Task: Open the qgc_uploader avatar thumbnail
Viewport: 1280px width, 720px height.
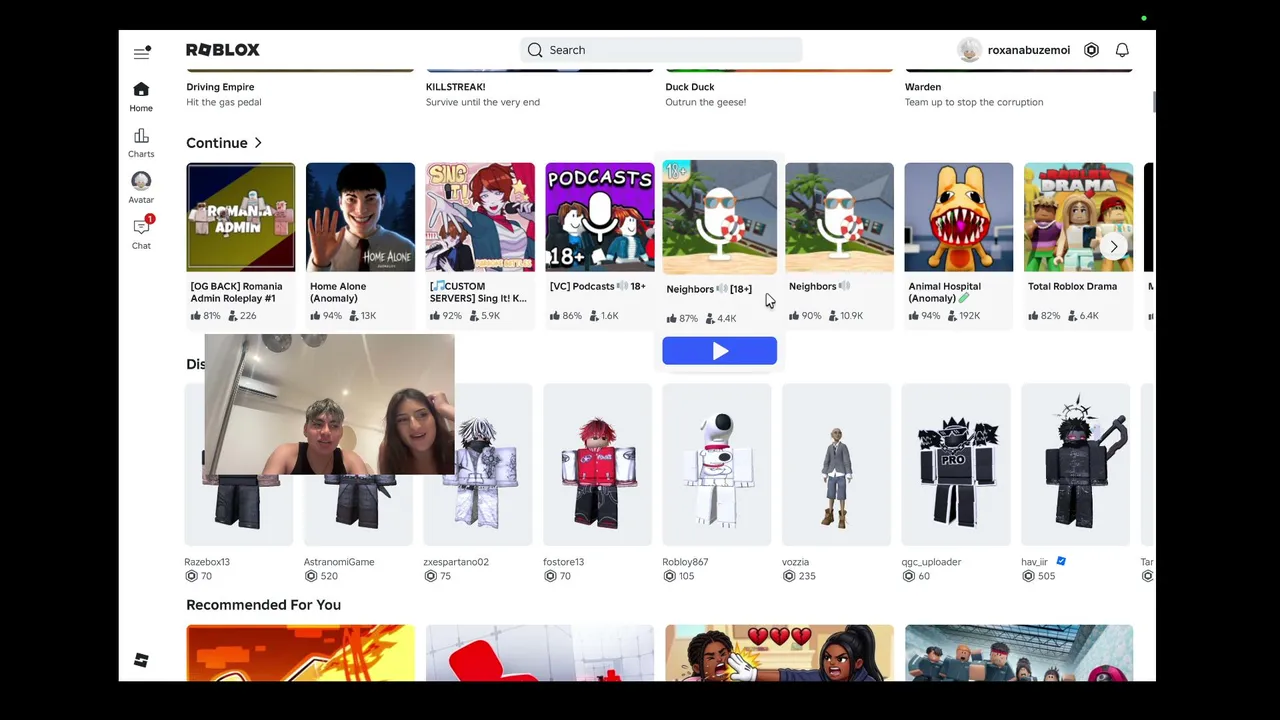Action: click(956, 465)
